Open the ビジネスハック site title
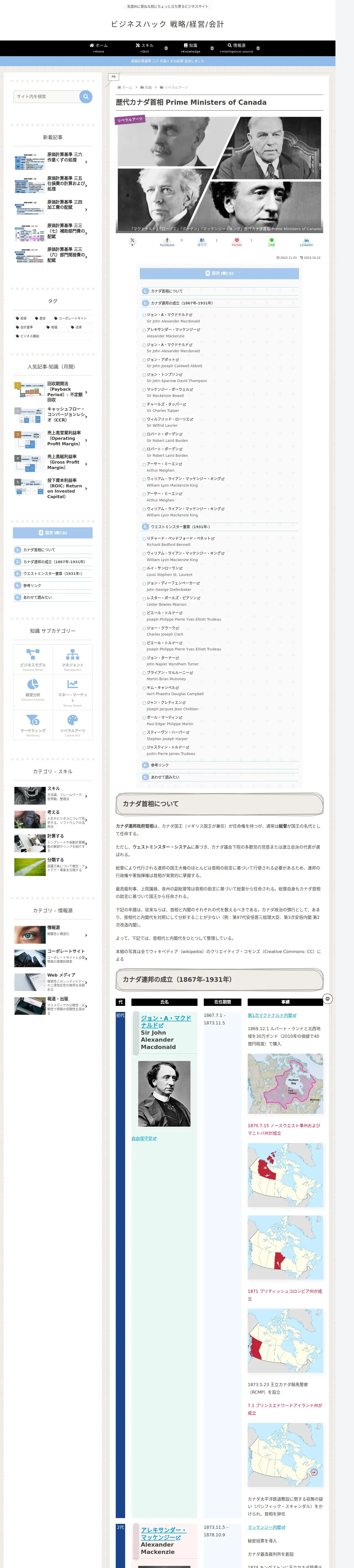Image resolution: width=354 pixels, height=1568 pixels. 167,24
